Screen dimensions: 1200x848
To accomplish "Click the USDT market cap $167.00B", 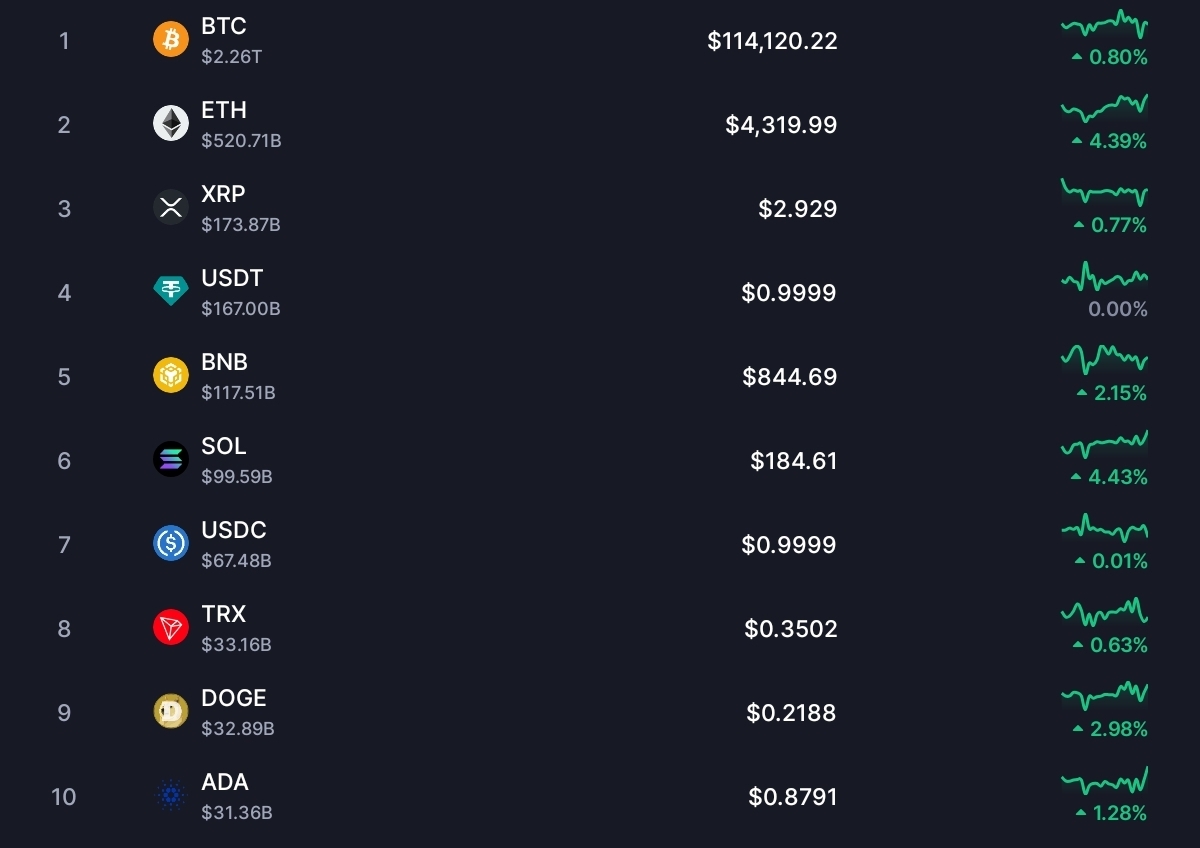I will 241,309.
